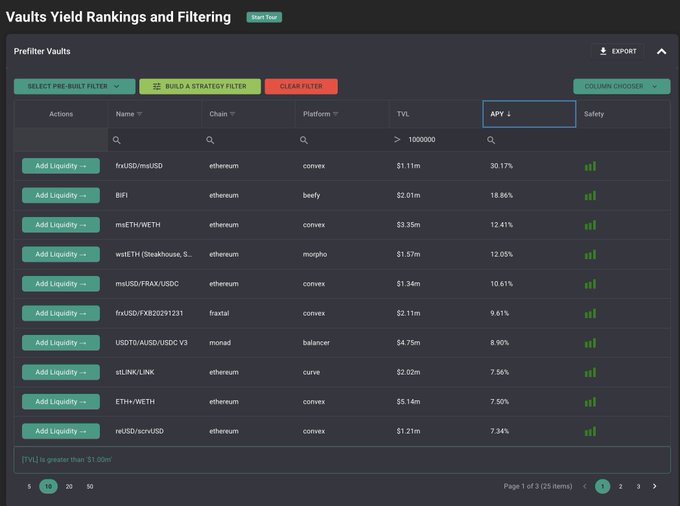Export the vaults table
Image resolution: width=680 pixels, height=506 pixels.
point(618,51)
